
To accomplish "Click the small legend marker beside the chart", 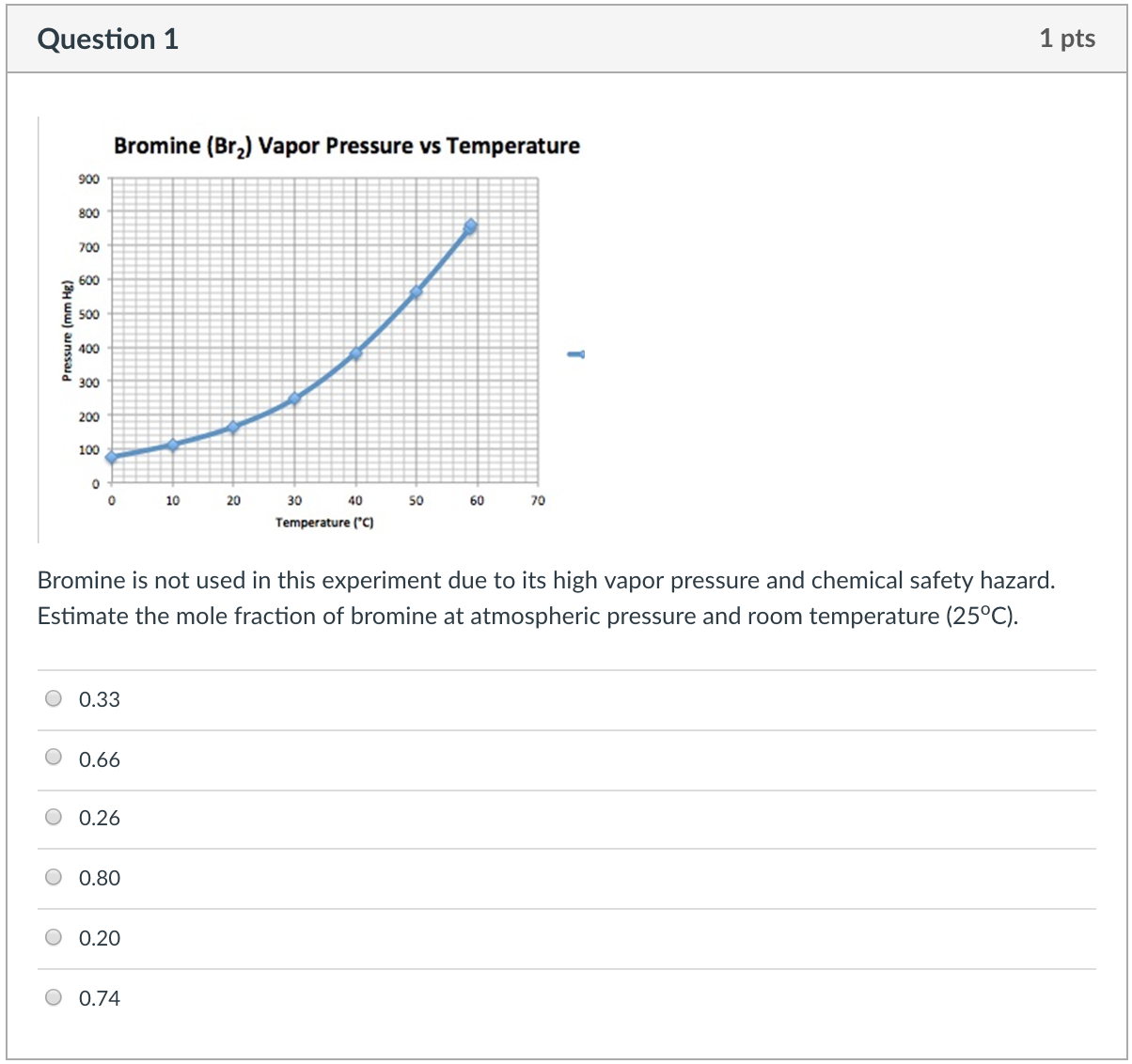I will pos(576,352).
